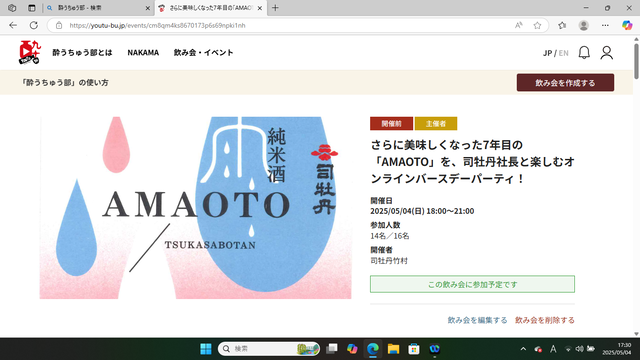Add page to favorites star
The image size is (640, 360).
537,25
